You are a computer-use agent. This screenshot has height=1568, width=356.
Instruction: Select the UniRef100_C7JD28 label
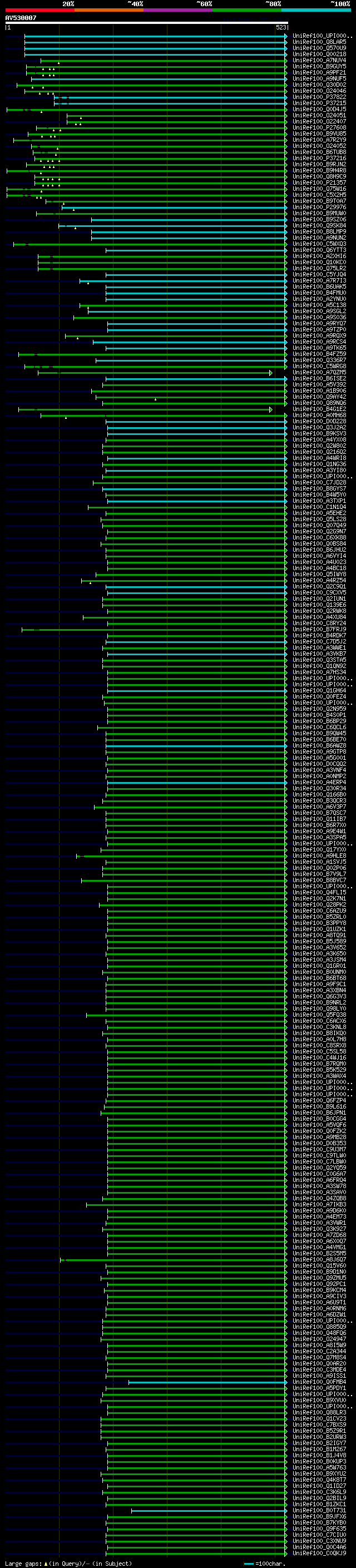point(319,482)
